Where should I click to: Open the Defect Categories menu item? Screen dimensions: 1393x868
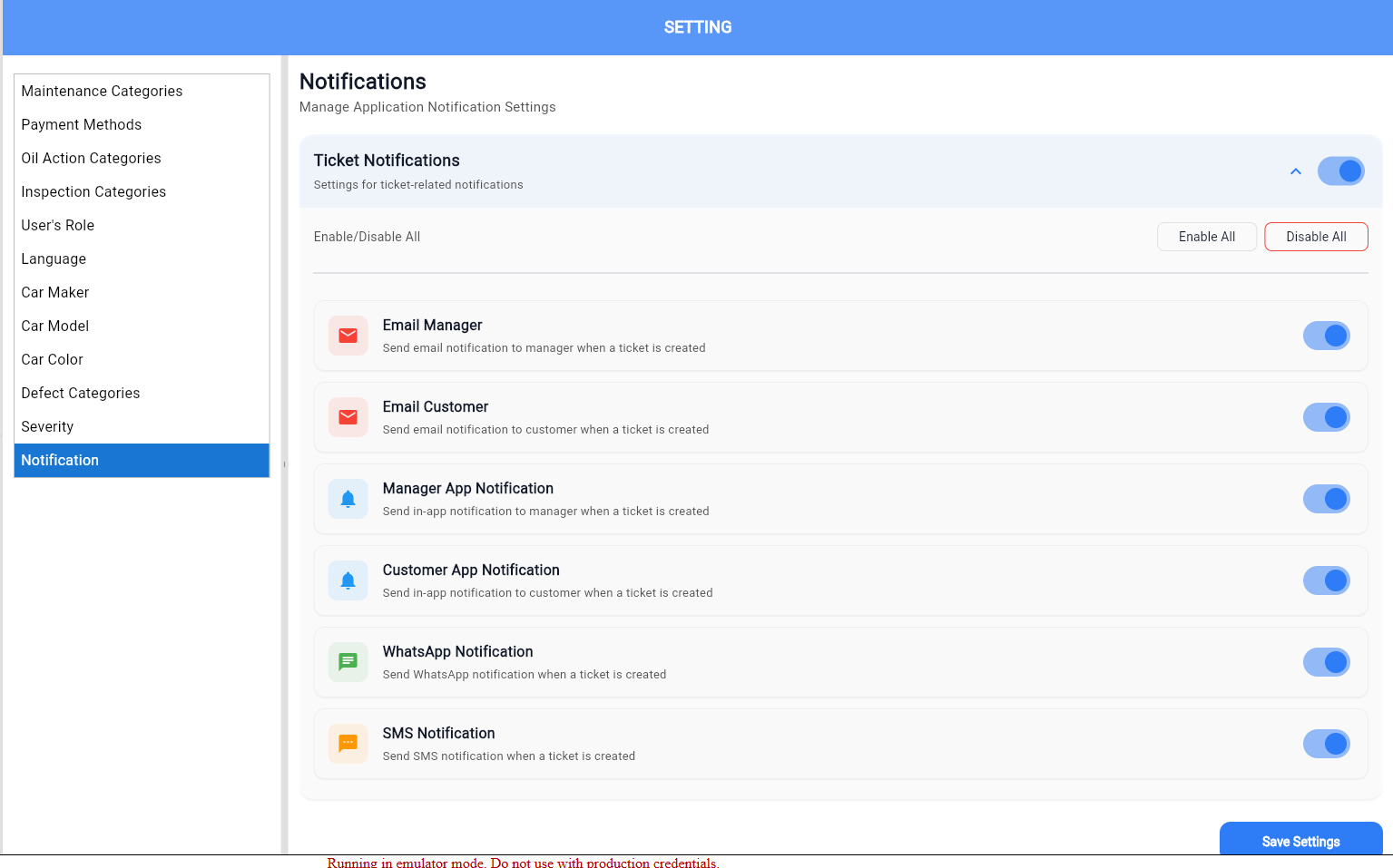tap(81, 394)
